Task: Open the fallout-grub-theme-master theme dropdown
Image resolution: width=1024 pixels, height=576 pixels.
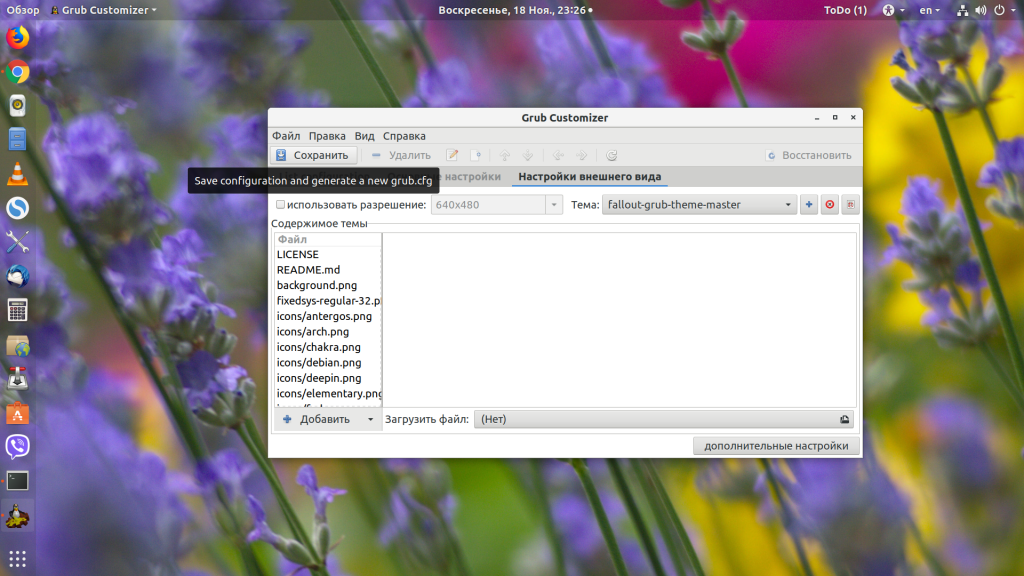Action: pos(698,205)
